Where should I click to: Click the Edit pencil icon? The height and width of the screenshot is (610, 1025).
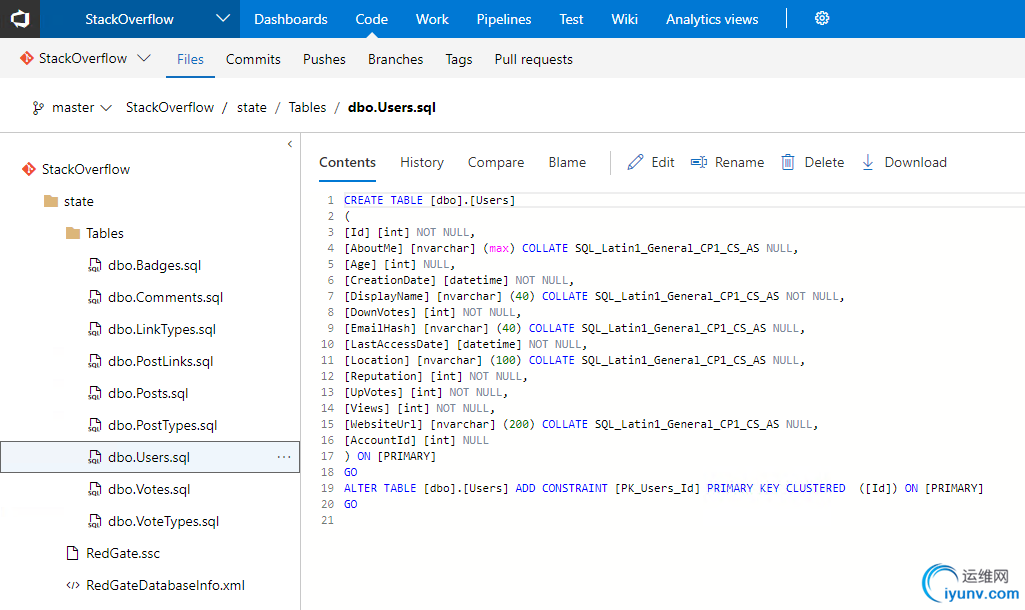point(635,162)
